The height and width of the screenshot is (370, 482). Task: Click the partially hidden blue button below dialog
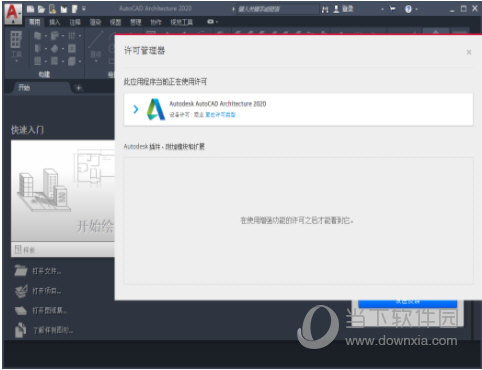pyautogui.click(x=407, y=304)
